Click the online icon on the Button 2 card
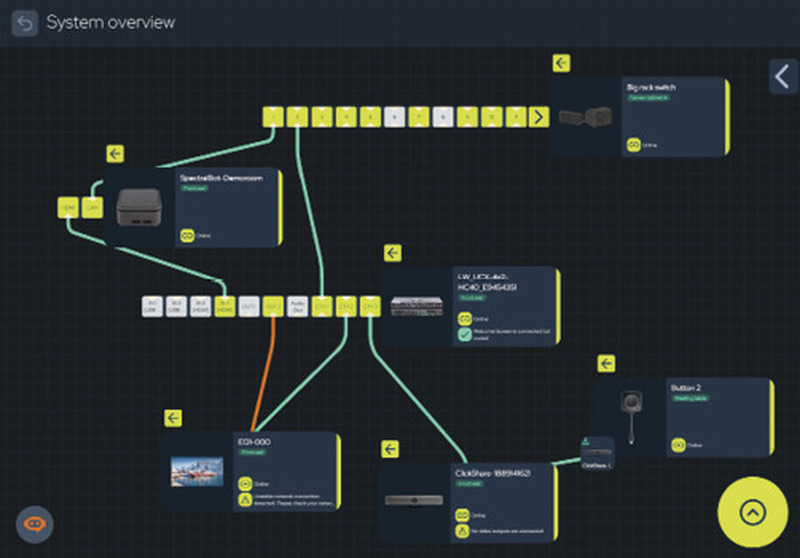The height and width of the screenshot is (558, 800). (x=678, y=445)
